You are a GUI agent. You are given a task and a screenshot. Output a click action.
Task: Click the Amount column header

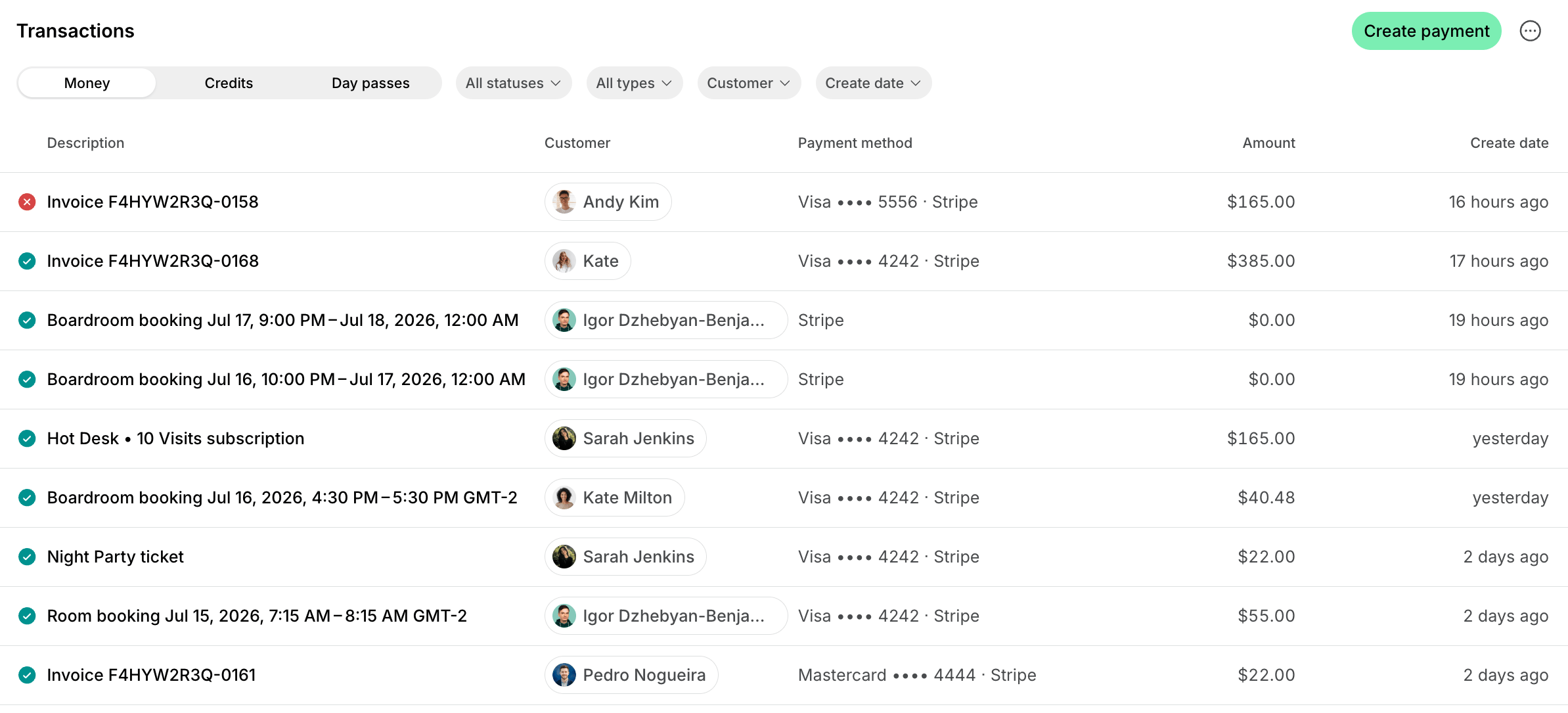(1268, 143)
